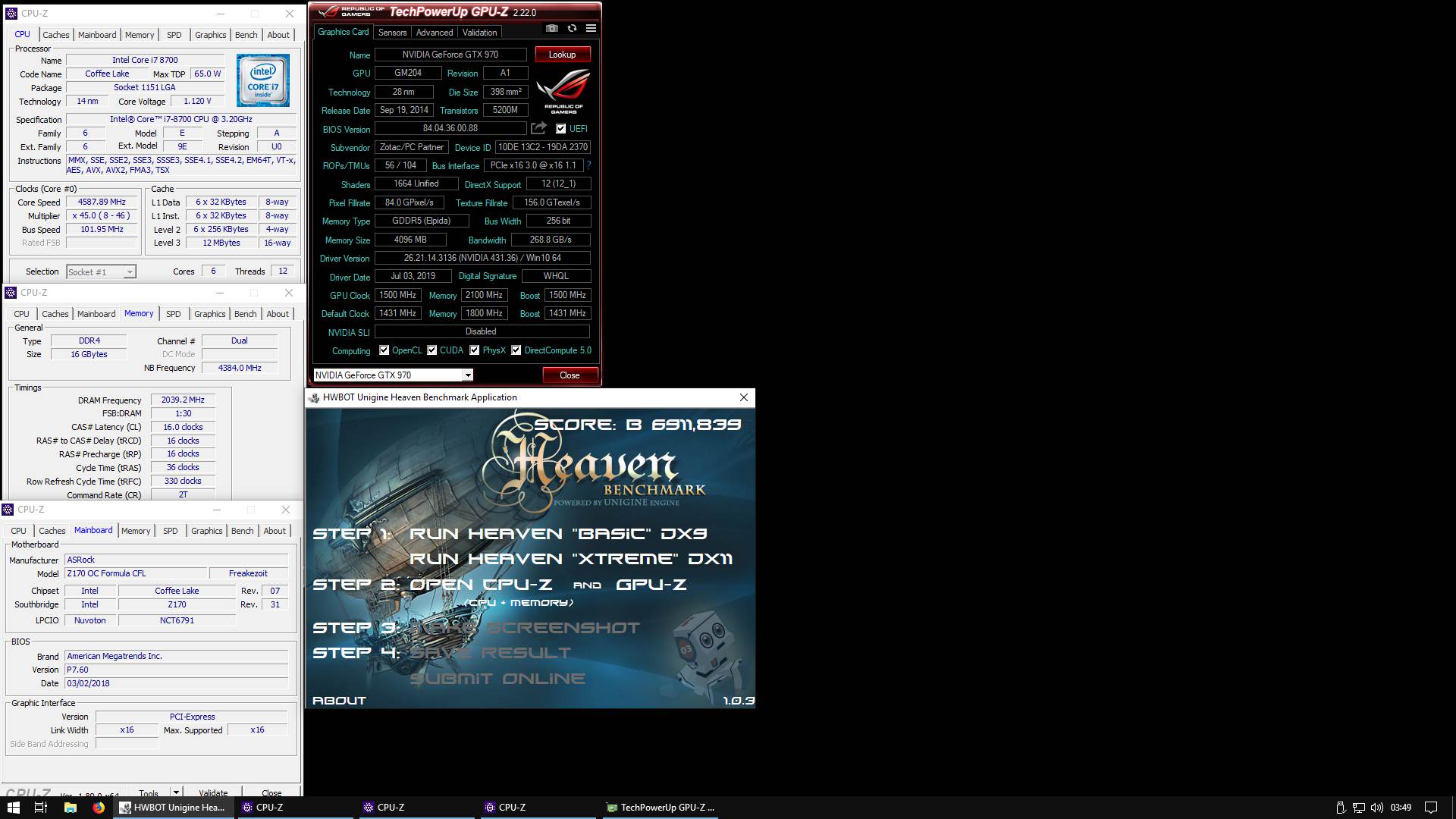
Task: Click the Core Speed value 4587.89 MHz
Action: [102, 202]
